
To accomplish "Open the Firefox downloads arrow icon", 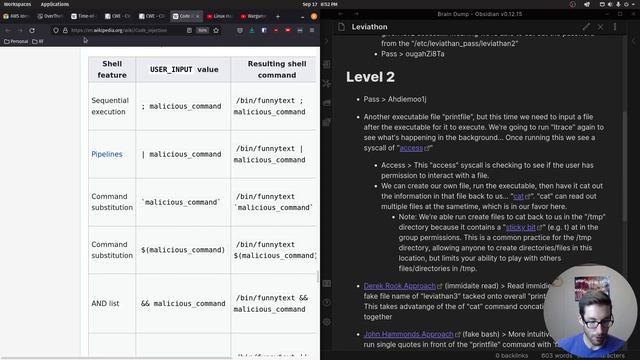I will click(x=252, y=30).
